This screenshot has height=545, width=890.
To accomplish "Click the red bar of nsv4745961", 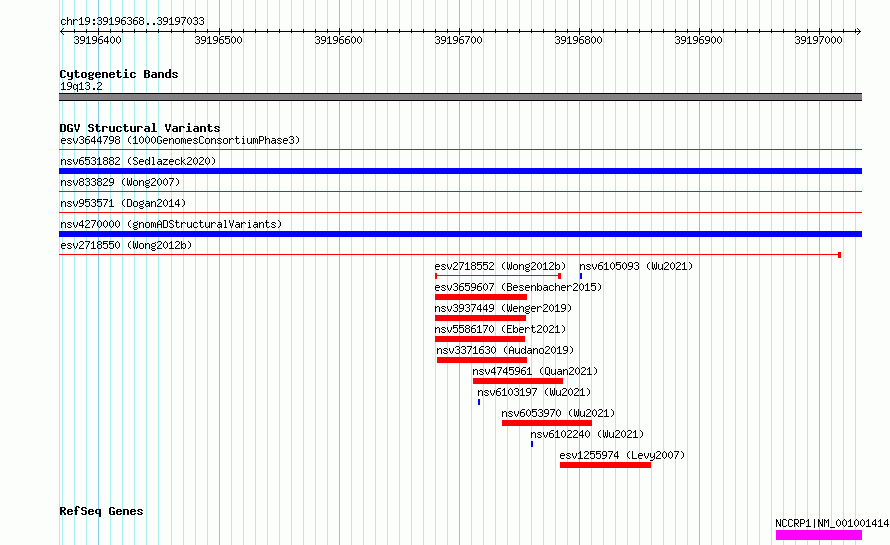I will (x=518, y=381).
